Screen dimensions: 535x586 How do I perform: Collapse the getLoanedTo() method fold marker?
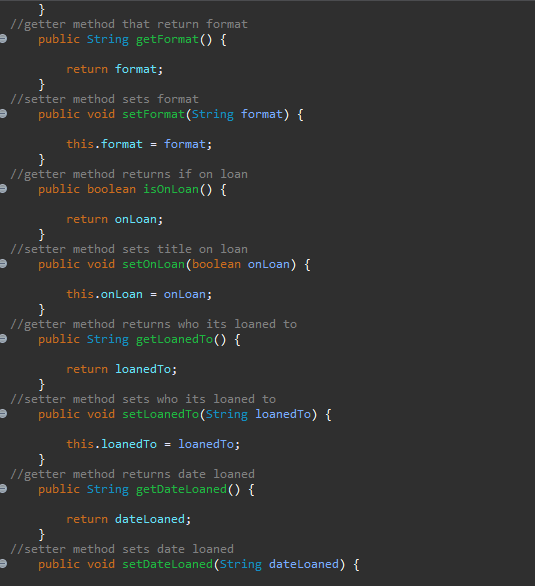point(3,339)
